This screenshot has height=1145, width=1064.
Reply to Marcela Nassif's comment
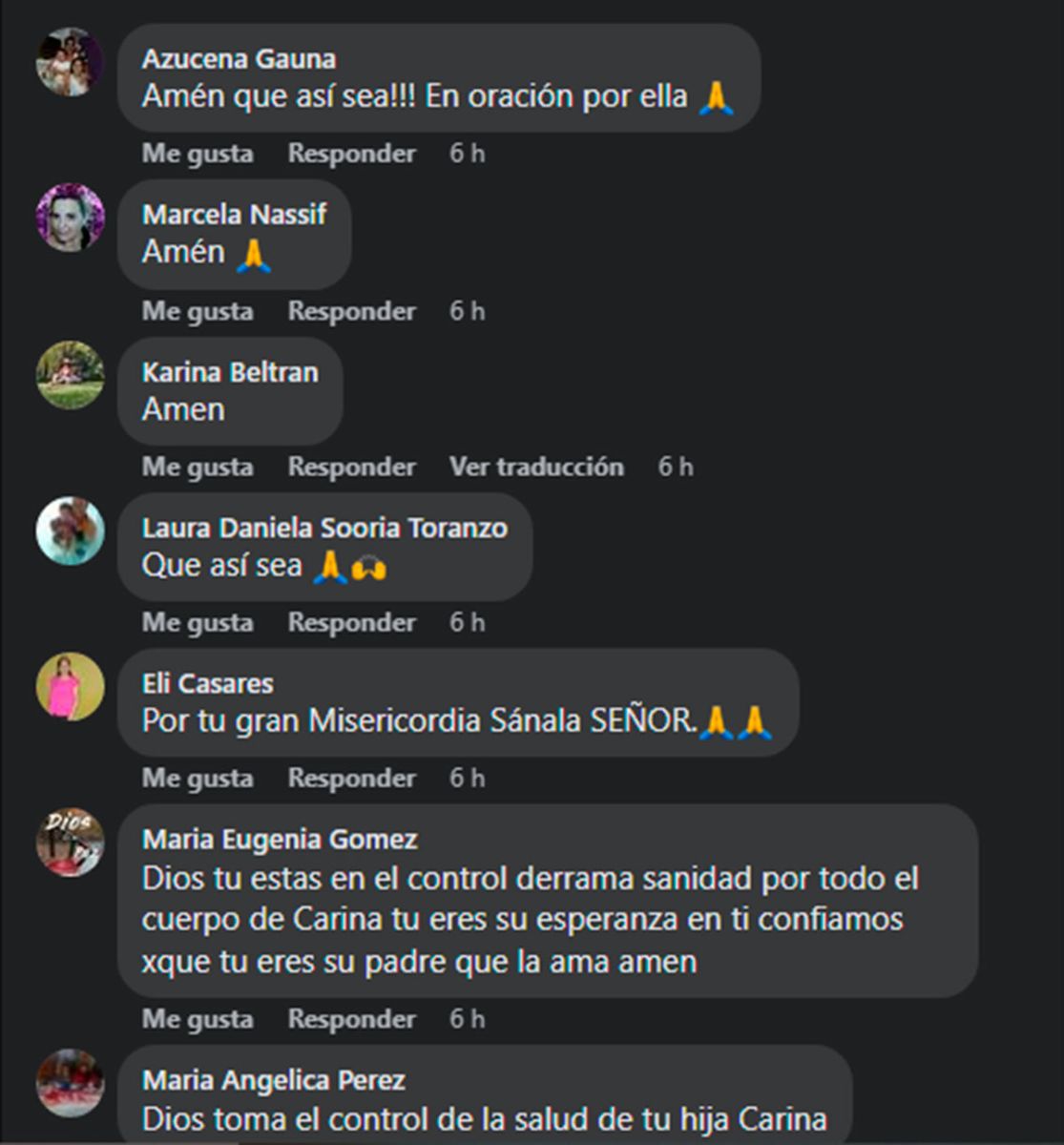(352, 311)
